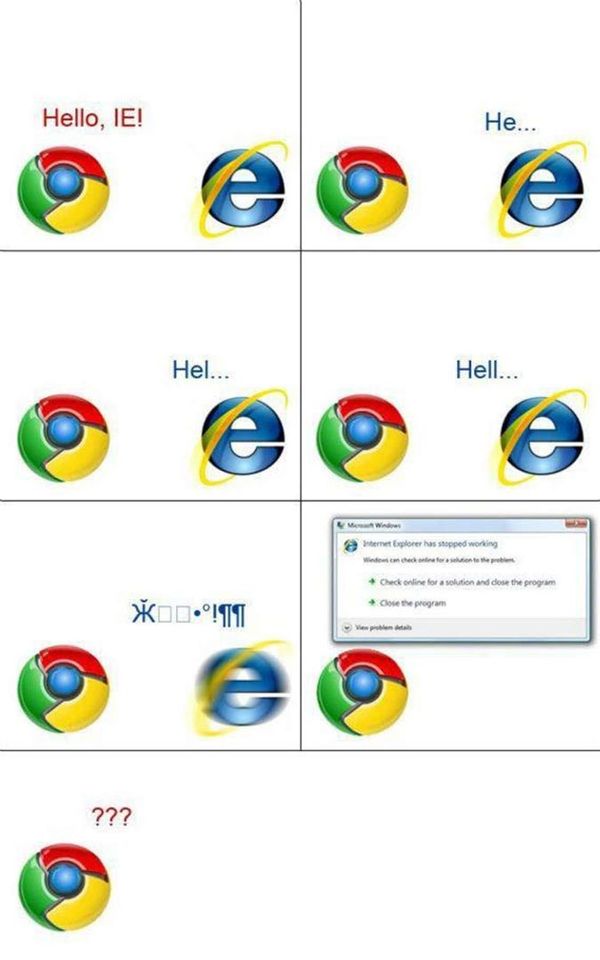Click the Chrome logo in the "Hel..." panel
The height and width of the screenshot is (960, 600).
64,438
